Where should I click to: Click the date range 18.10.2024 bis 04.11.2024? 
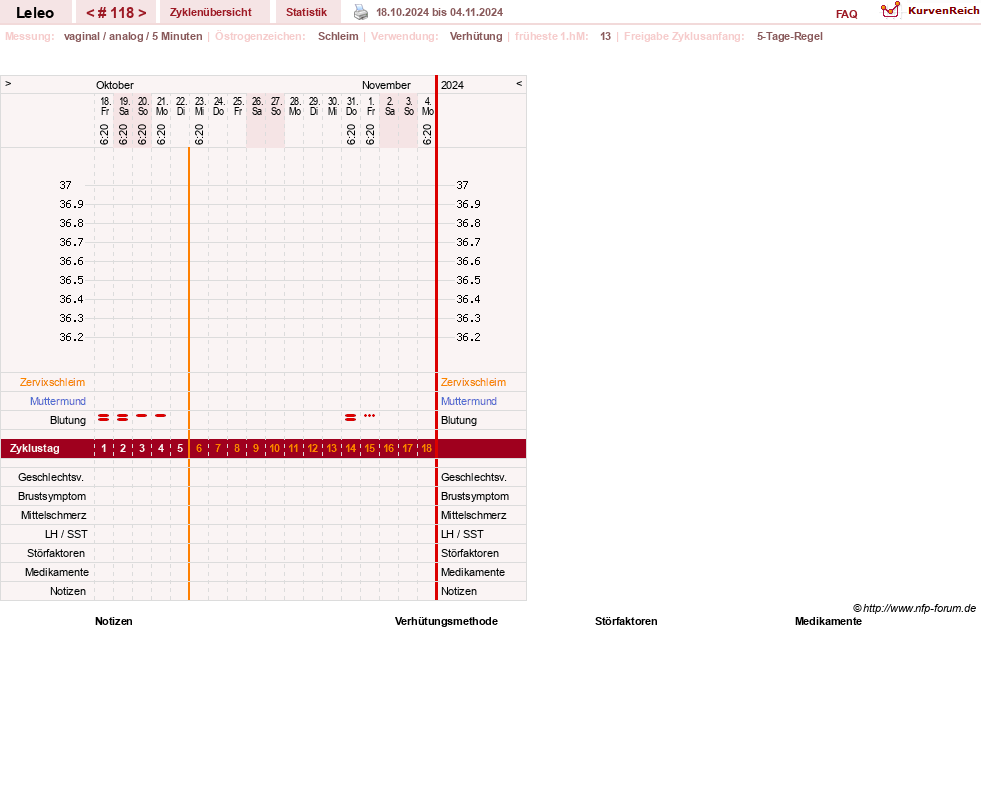[439, 12]
